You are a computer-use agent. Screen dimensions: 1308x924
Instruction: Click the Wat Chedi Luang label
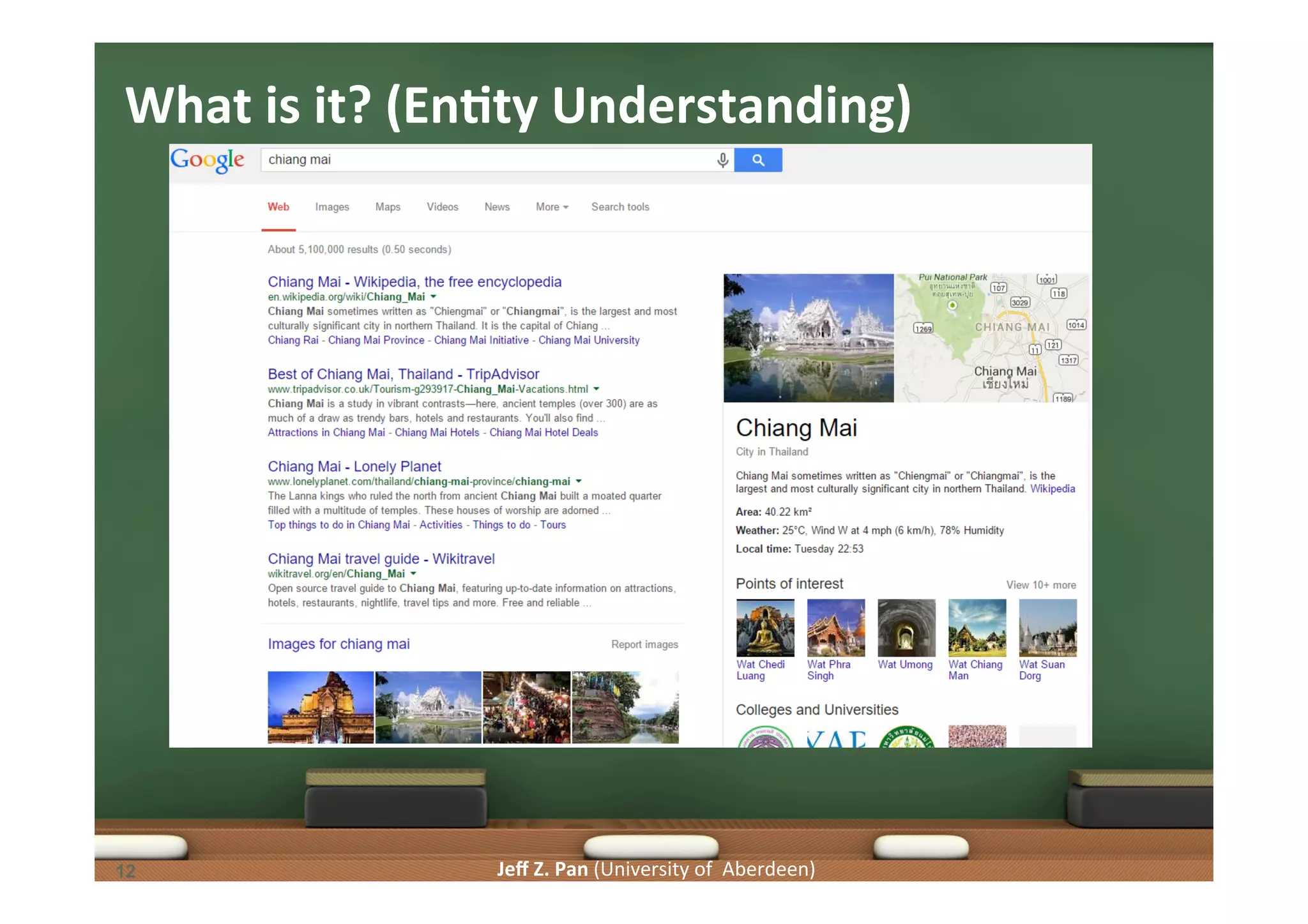(x=761, y=670)
